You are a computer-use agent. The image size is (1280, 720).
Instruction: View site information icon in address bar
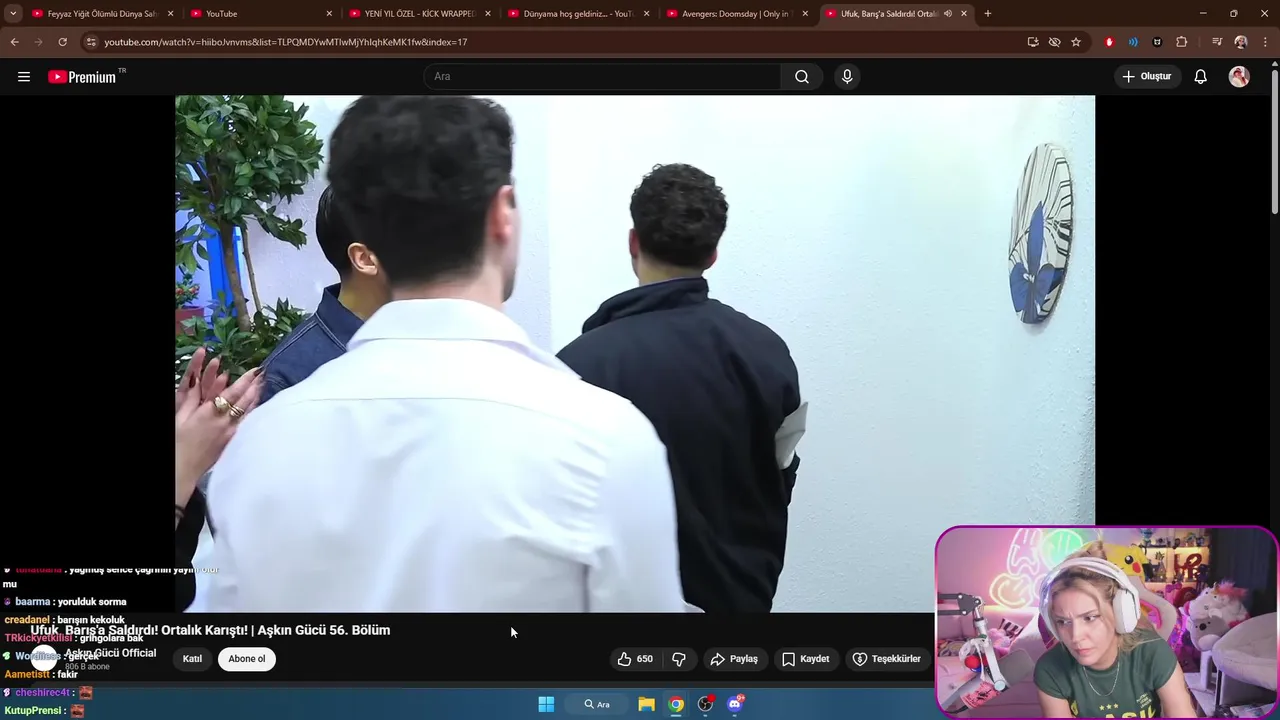tap(91, 42)
